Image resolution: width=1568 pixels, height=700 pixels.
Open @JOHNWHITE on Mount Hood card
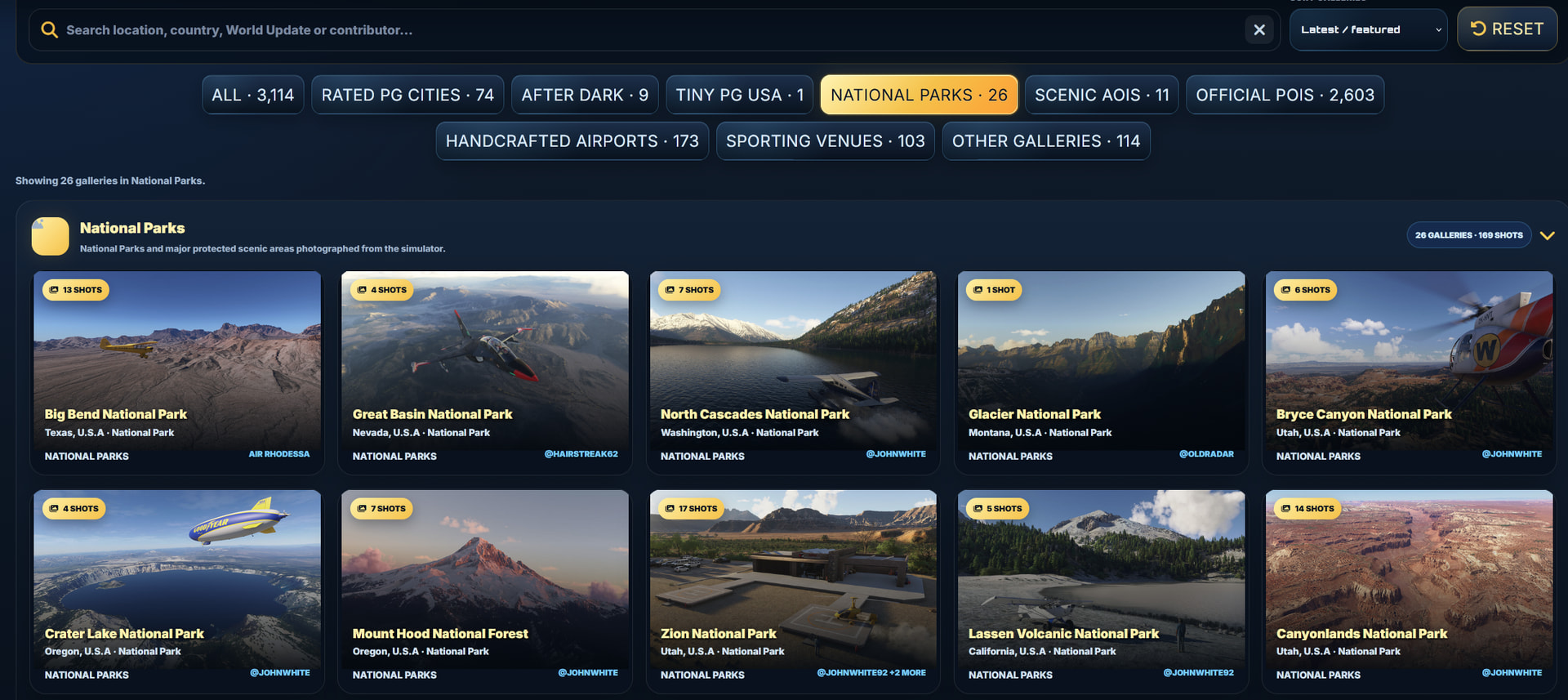click(588, 673)
